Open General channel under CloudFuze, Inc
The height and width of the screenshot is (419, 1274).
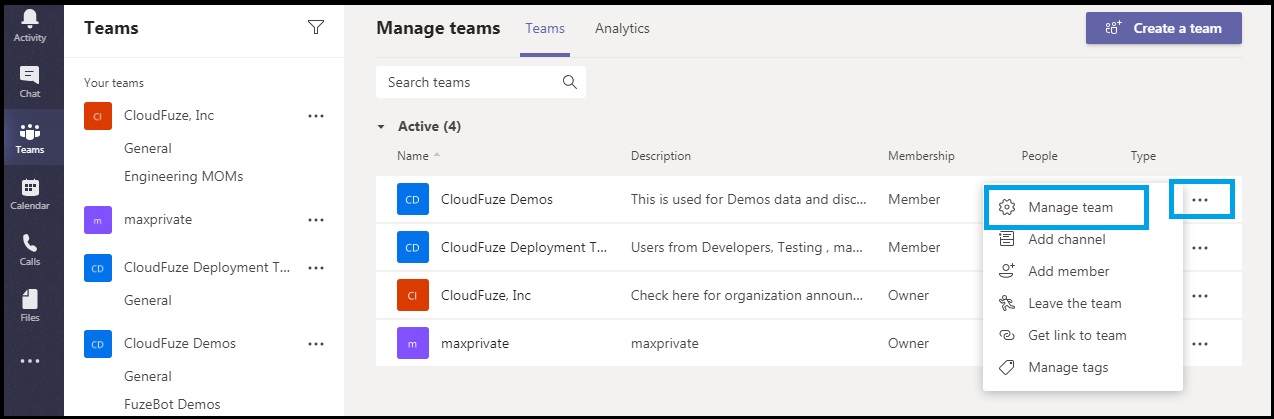[x=148, y=148]
